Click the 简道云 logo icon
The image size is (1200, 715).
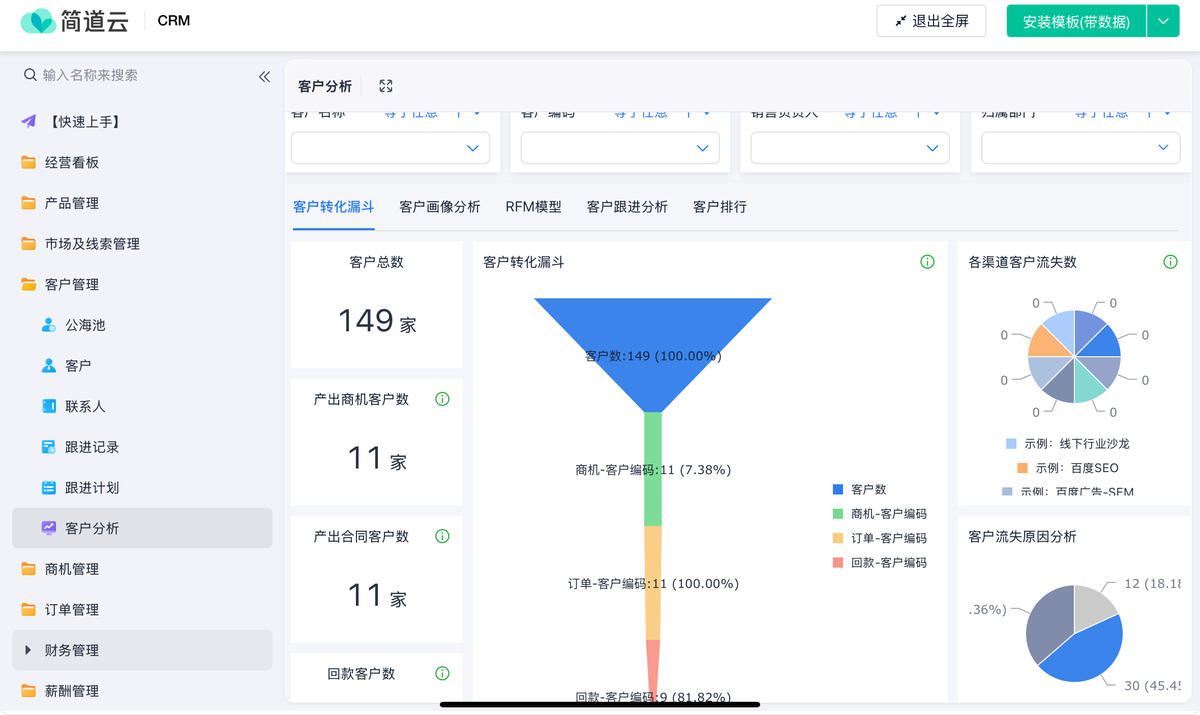[x=38, y=21]
